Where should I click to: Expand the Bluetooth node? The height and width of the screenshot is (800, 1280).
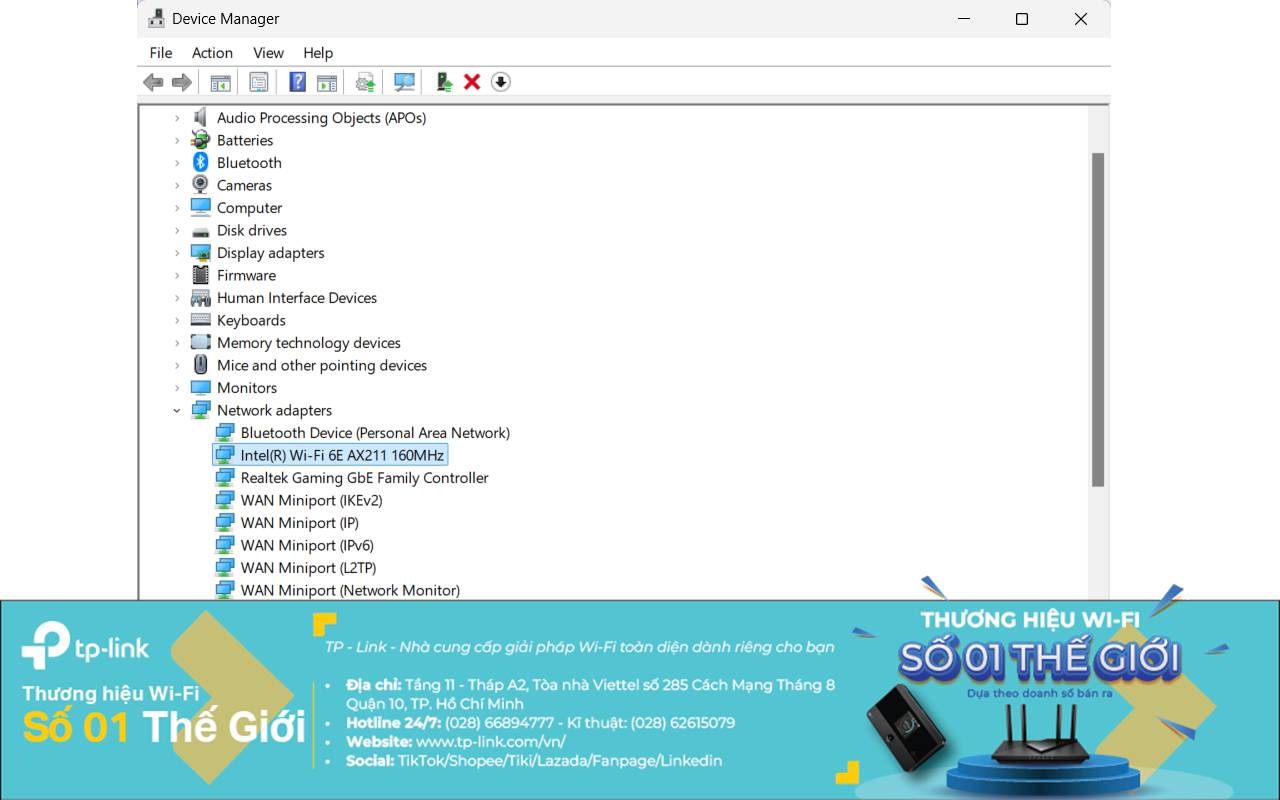tap(177, 163)
